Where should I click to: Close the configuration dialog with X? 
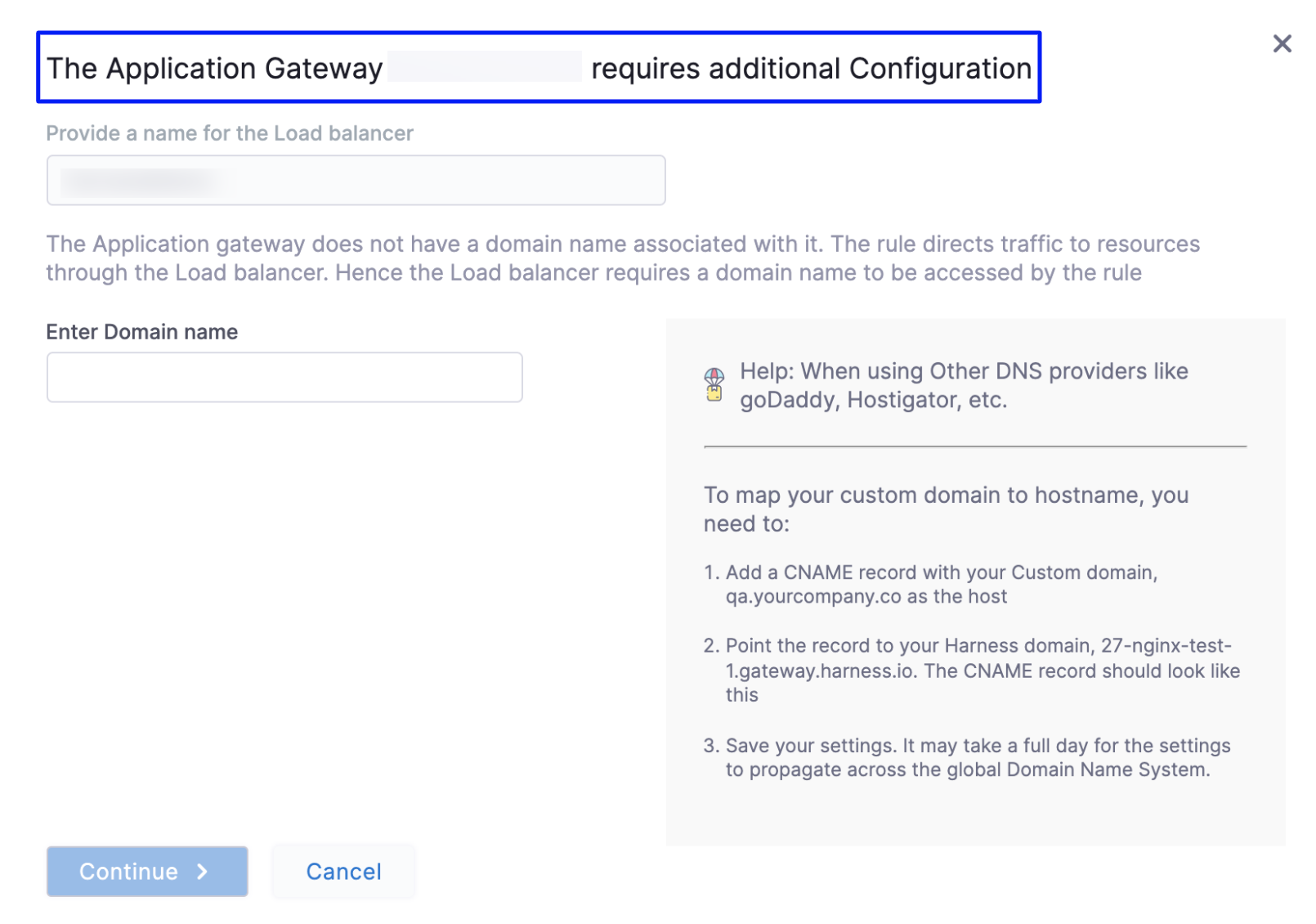pos(1282,44)
